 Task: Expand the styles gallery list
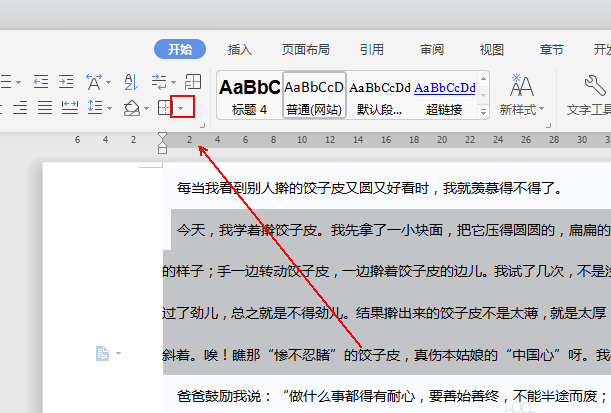pos(485,109)
